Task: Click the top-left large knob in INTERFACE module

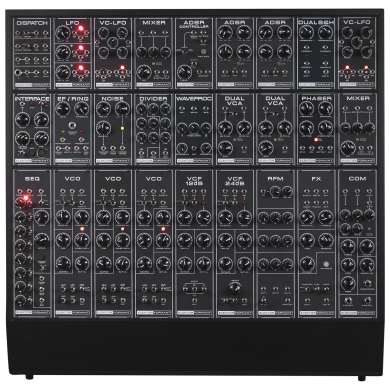Action: (x=22, y=119)
